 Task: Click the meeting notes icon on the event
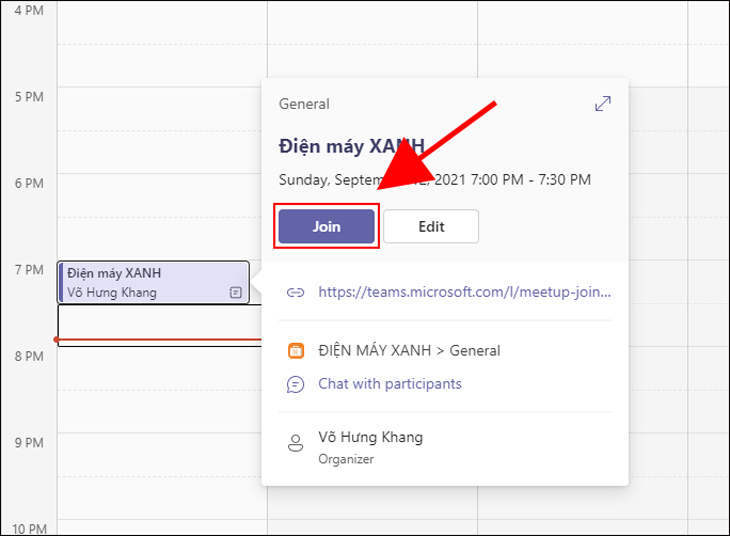click(x=236, y=292)
